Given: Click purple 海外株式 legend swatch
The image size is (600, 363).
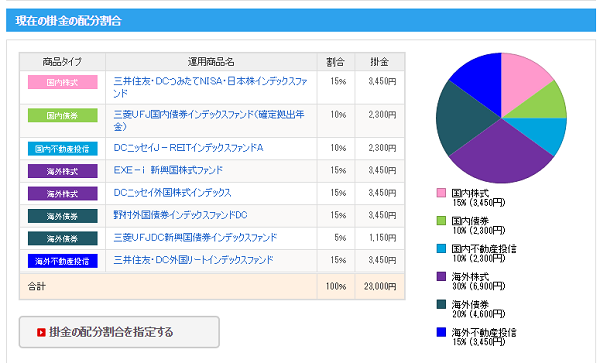Looking at the screenshot, I should [x=441, y=276].
